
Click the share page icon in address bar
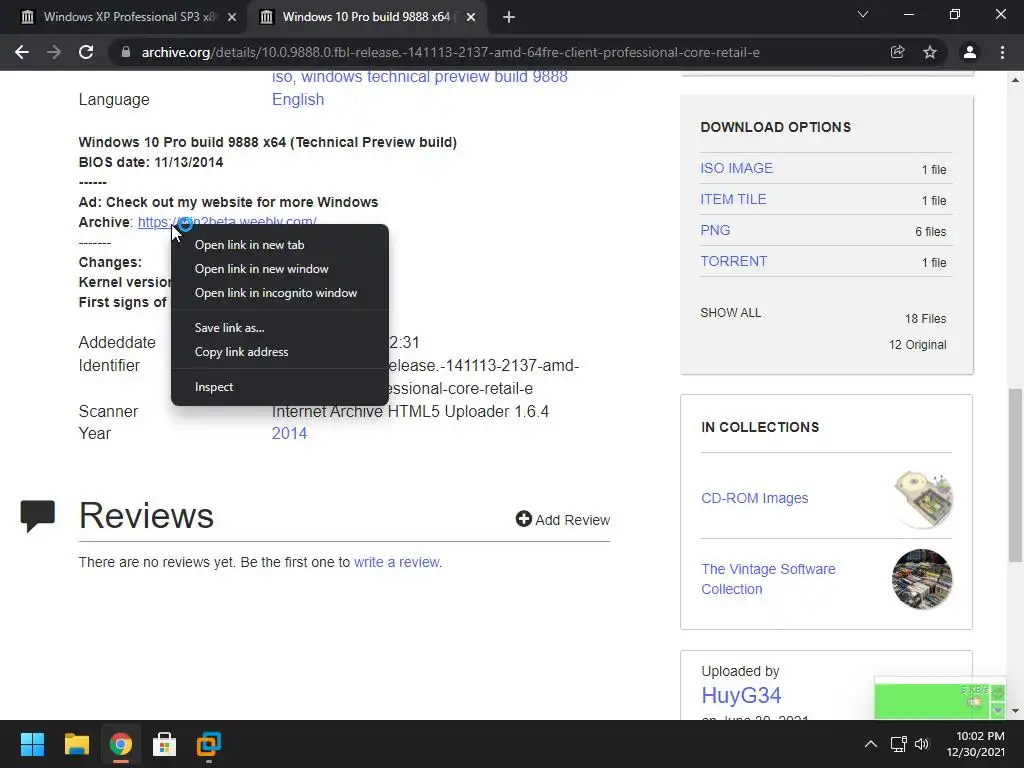point(897,52)
